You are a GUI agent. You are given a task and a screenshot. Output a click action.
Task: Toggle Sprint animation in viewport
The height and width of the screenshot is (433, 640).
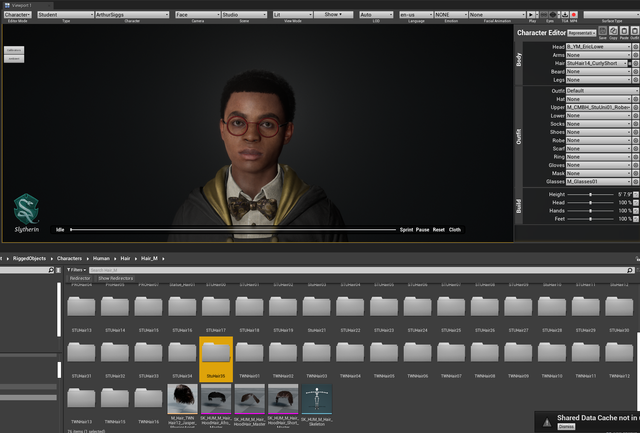pyautogui.click(x=406, y=230)
